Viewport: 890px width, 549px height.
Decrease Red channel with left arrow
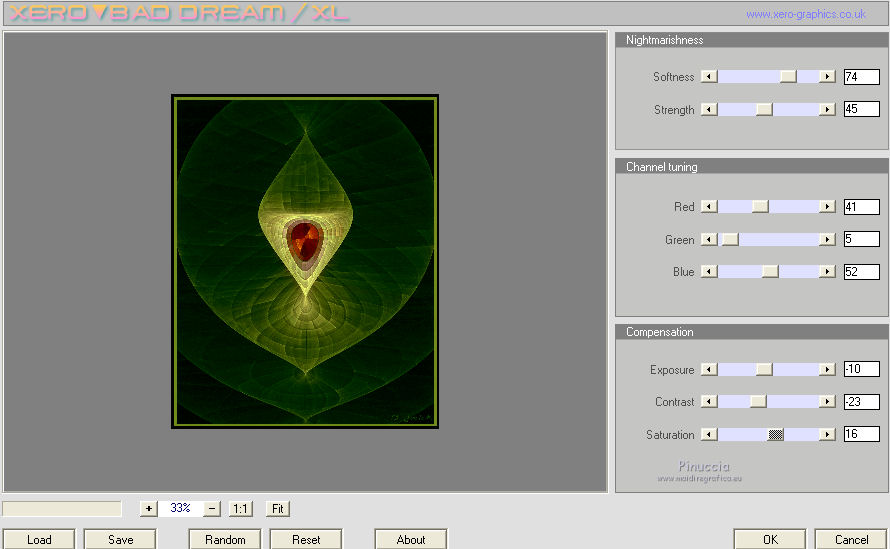click(x=709, y=207)
